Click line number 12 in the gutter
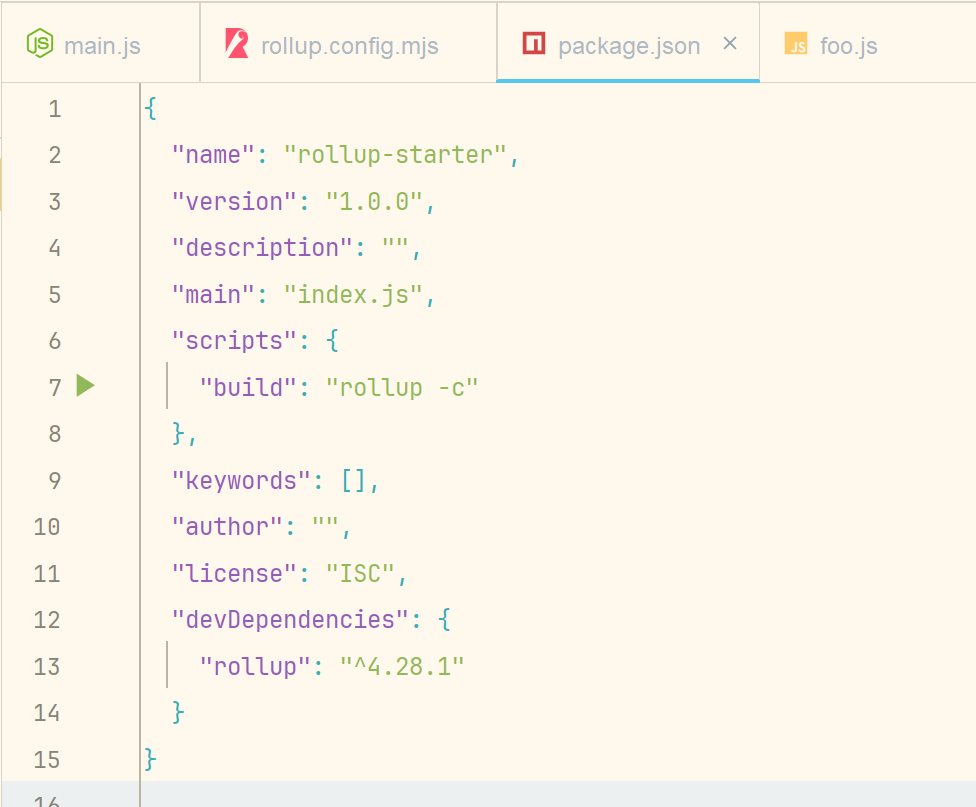The image size is (976, 807). click(x=47, y=620)
